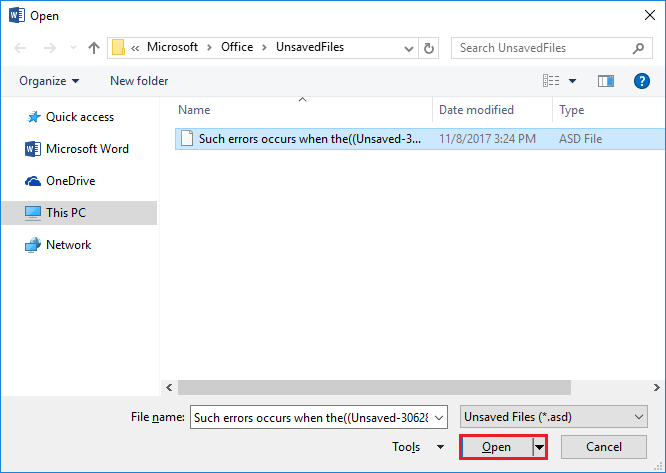The height and width of the screenshot is (473, 666).
Task: Click the Cancel button
Action: [604, 447]
